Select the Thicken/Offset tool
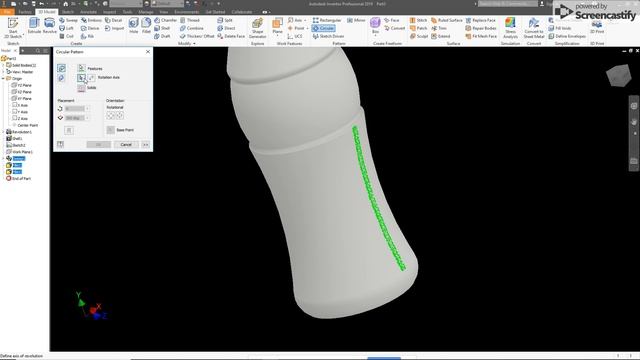The width and height of the screenshot is (640, 360). point(197,36)
